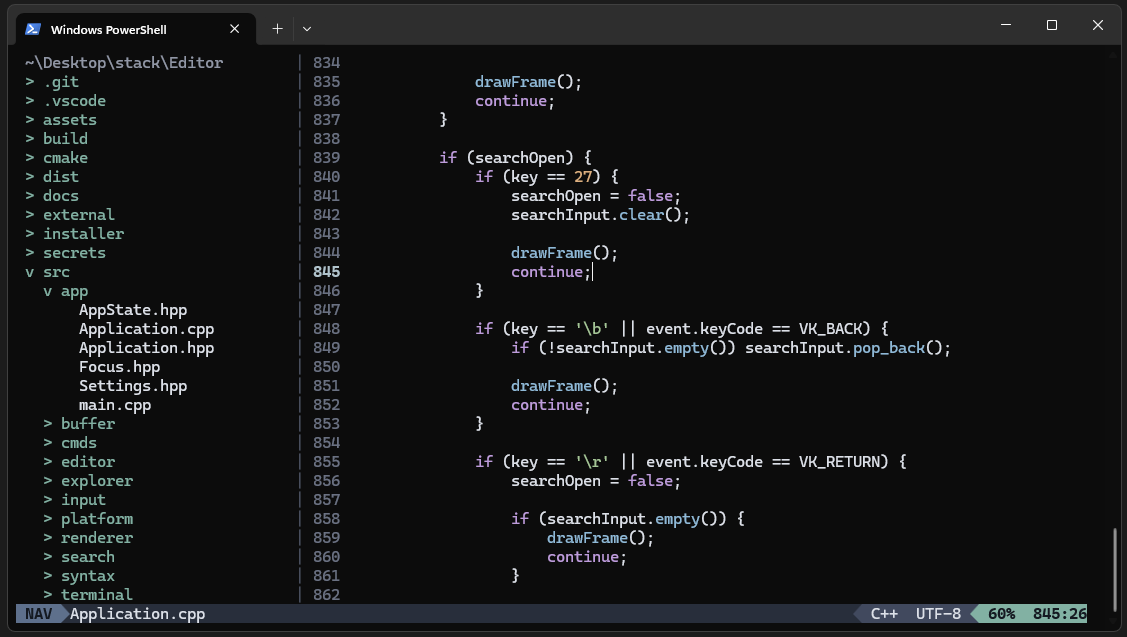Select the Windows PowerShell tab
The width and height of the screenshot is (1127, 637).
pos(136,29)
